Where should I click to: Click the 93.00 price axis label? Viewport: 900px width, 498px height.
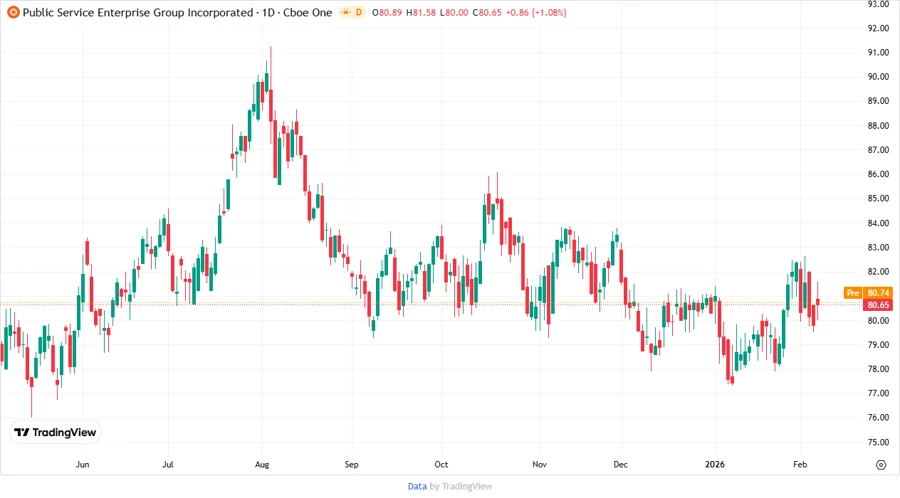[x=878, y=4]
